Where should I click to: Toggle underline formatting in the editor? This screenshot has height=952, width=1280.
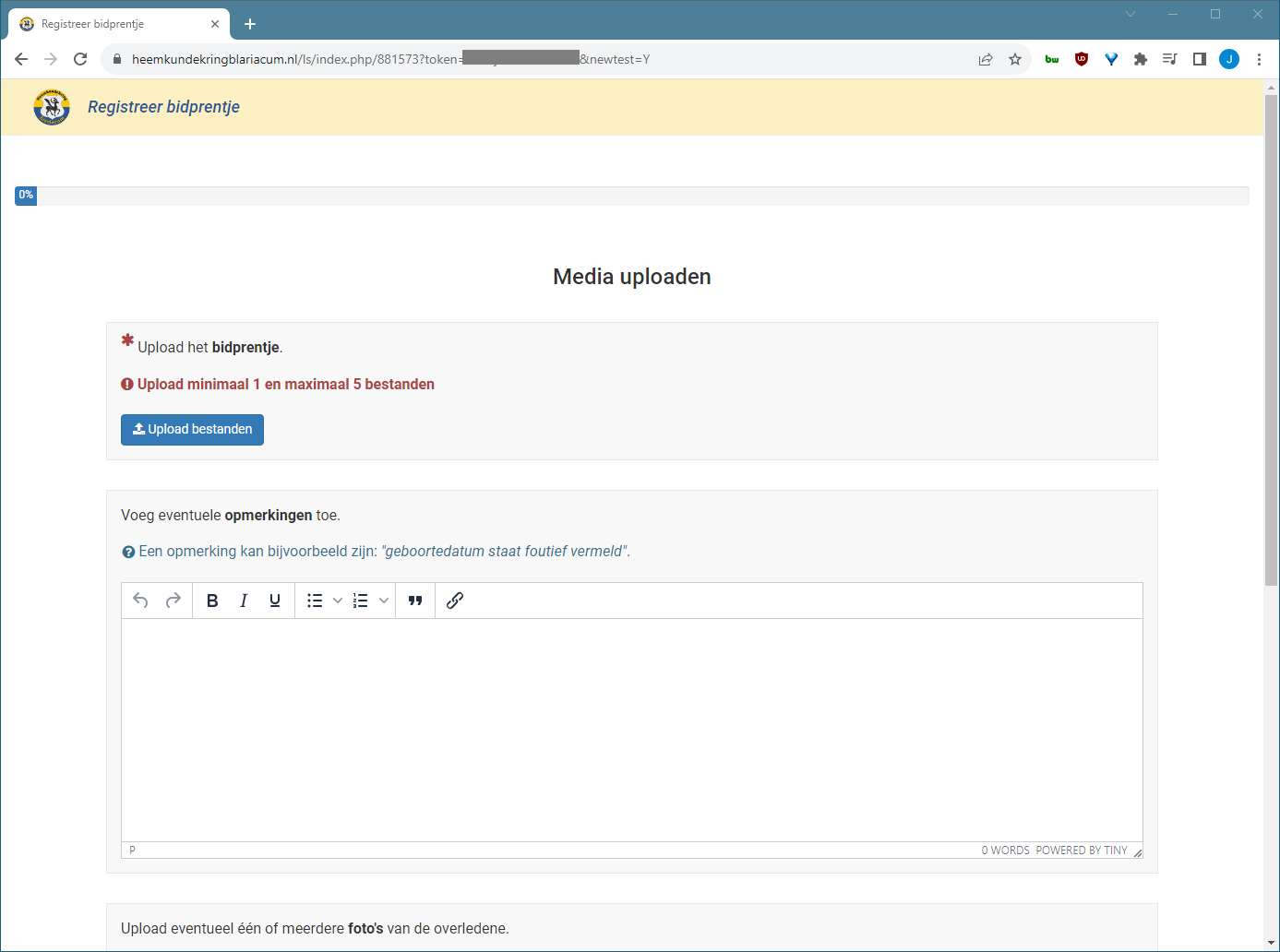point(275,601)
